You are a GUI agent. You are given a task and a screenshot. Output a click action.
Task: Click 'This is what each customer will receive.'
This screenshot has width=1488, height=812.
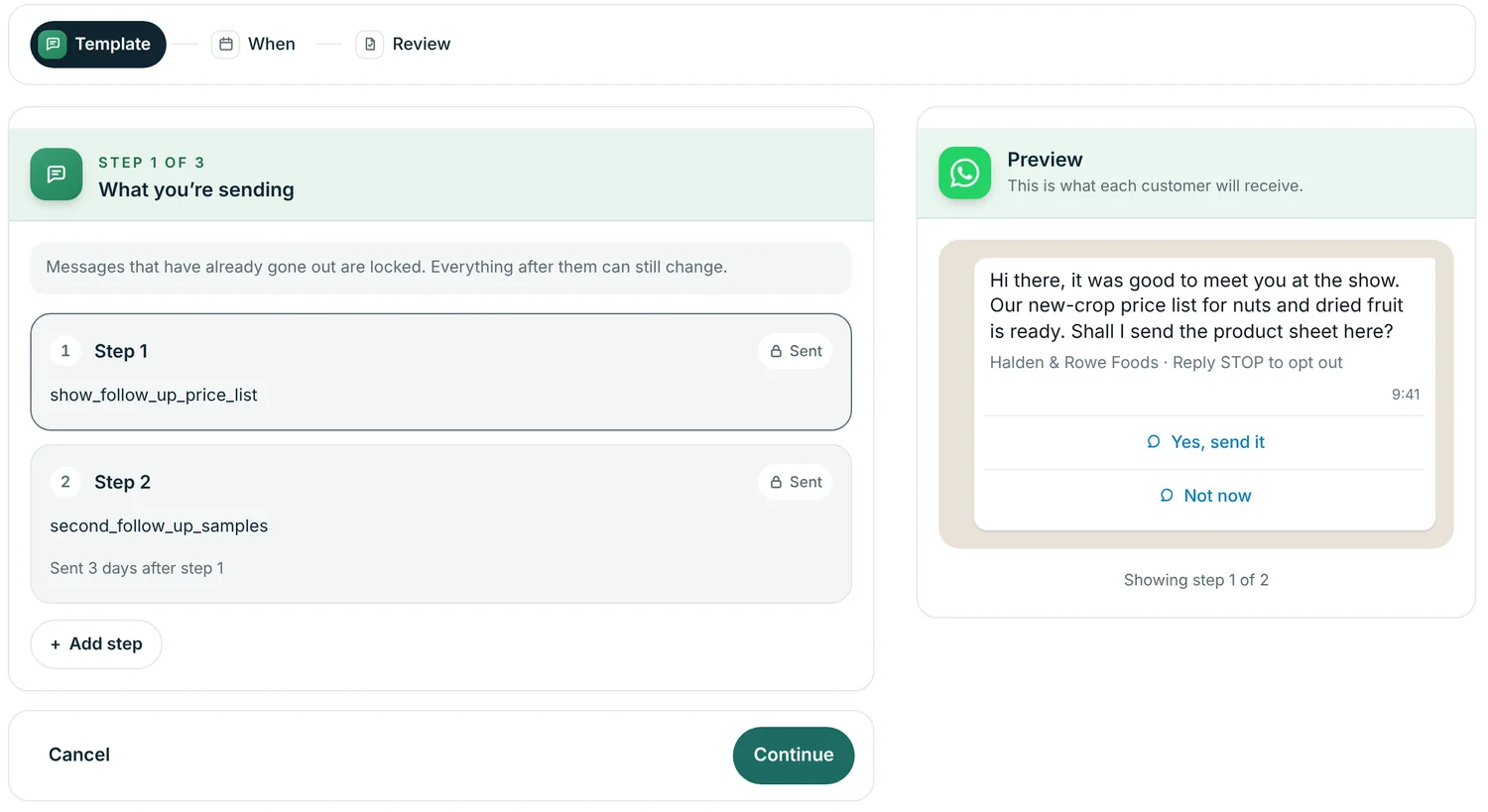coord(1155,186)
